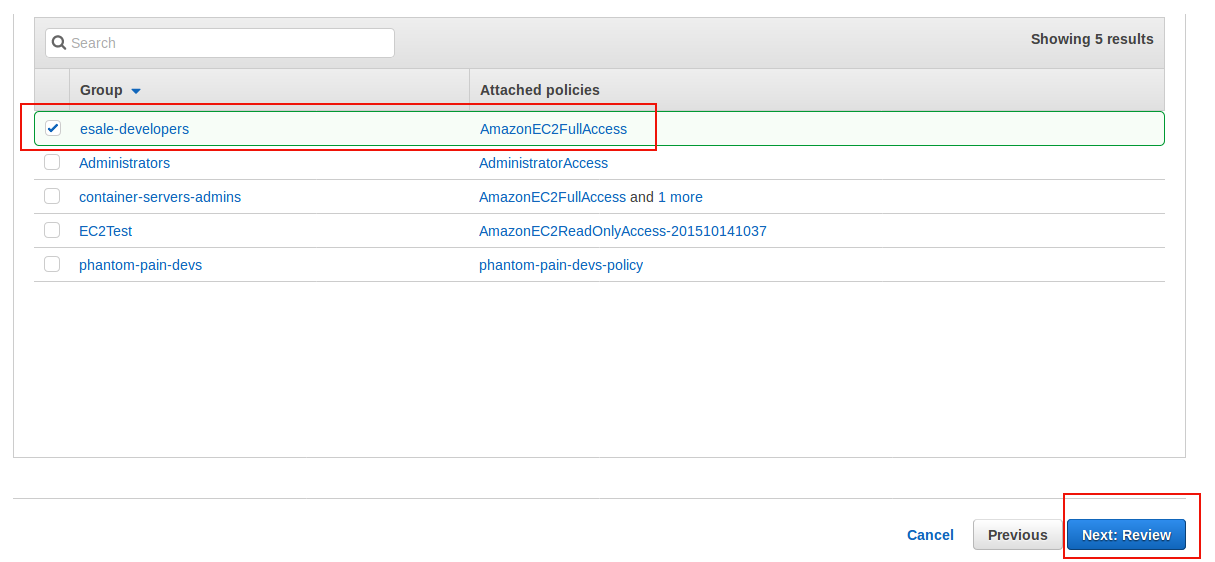Tick the EC2Test group checkbox
Viewport: 1215px width, 562px height.
click(52, 230)
